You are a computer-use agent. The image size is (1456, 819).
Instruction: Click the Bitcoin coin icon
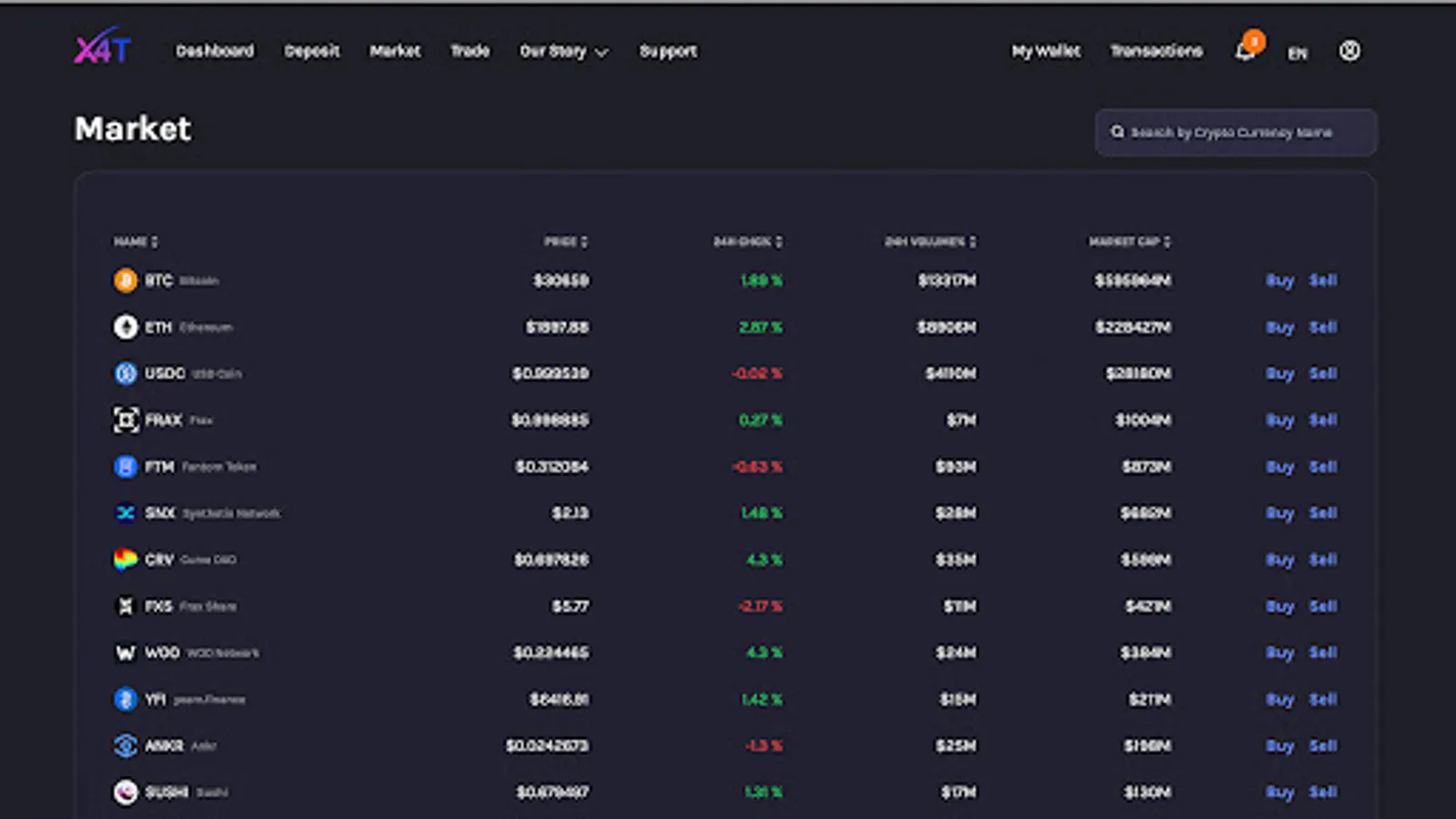(126, 280)
